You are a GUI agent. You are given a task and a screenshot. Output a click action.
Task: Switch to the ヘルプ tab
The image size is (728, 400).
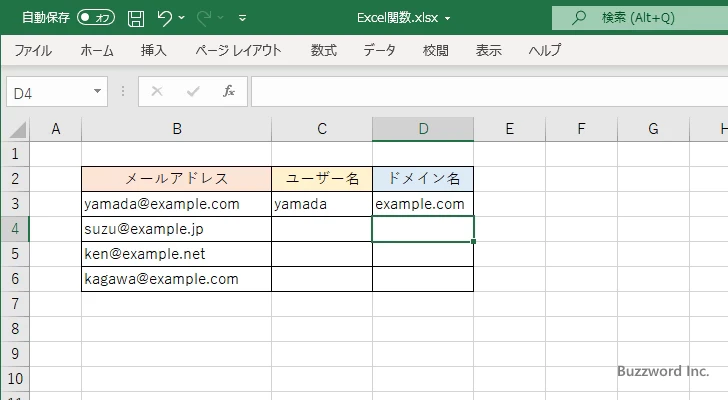coord(545,50)
